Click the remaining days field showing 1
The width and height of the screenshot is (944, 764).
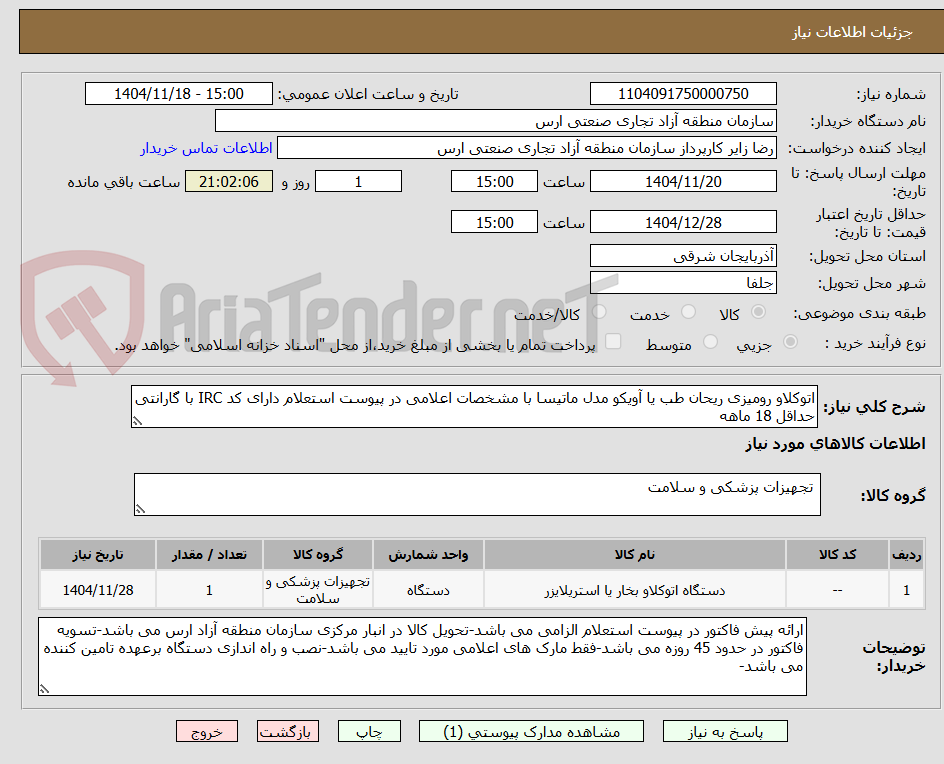tap(358, 181)
